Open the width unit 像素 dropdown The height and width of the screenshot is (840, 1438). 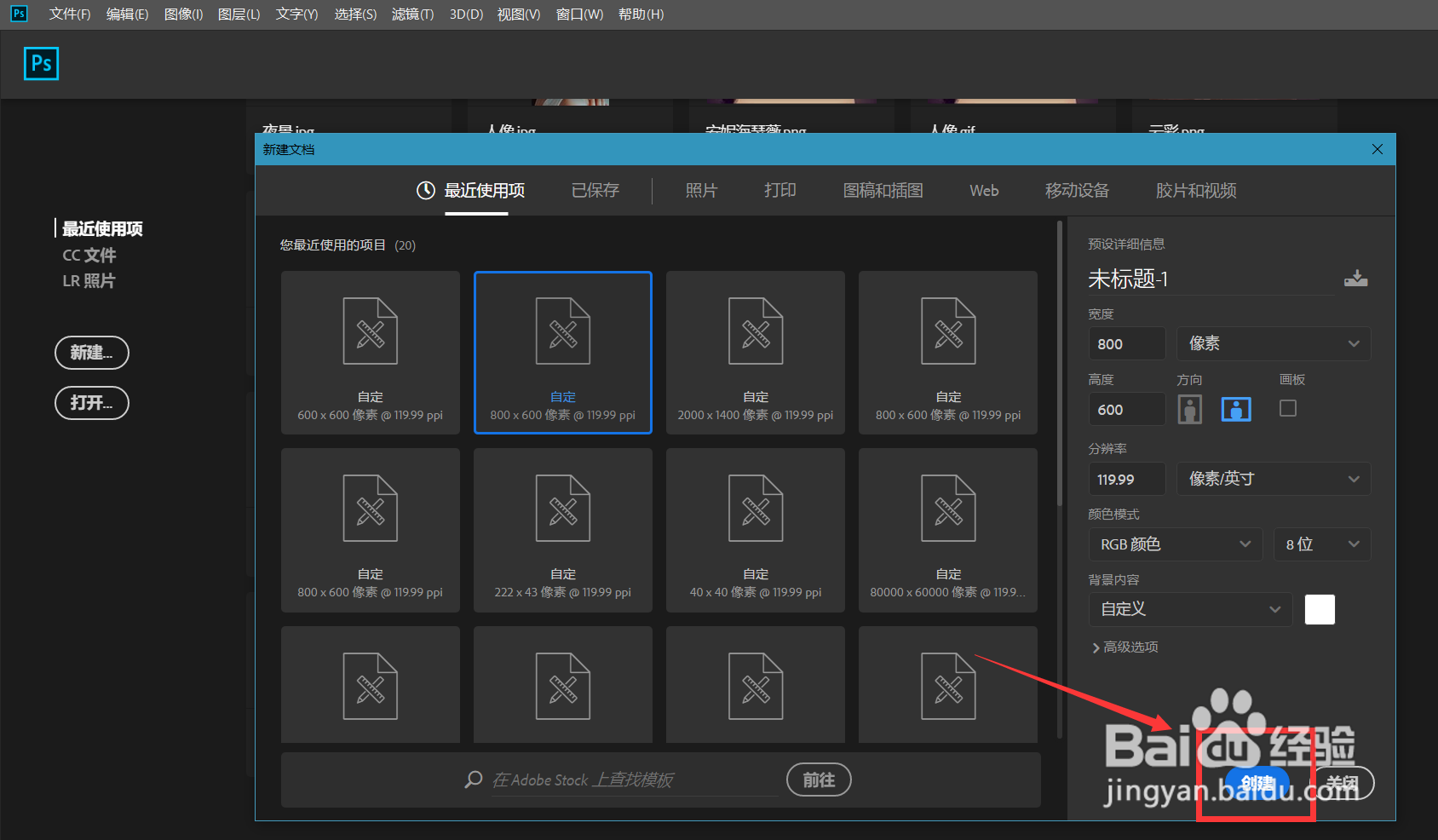point(1274,343)
